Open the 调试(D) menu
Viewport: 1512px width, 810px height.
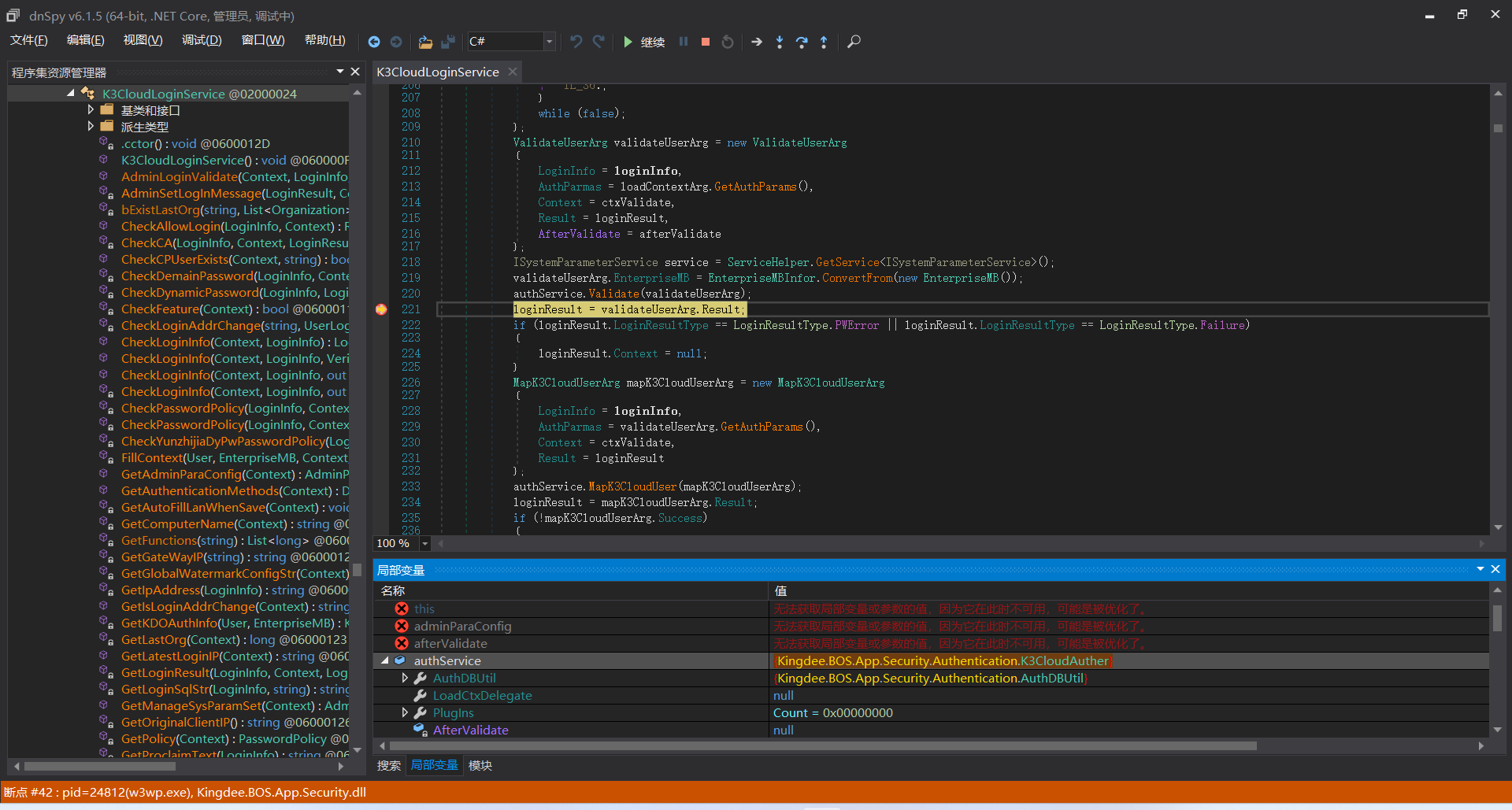coord(202,40)
